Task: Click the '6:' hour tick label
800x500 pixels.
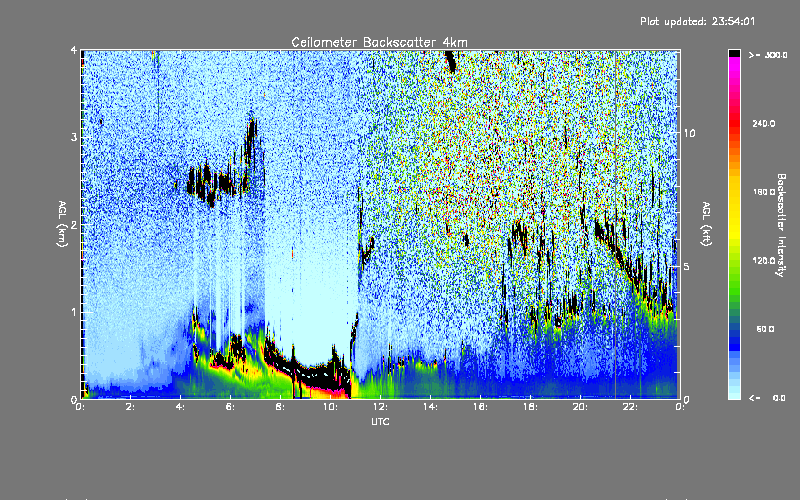Action: [x=231, y=407]
